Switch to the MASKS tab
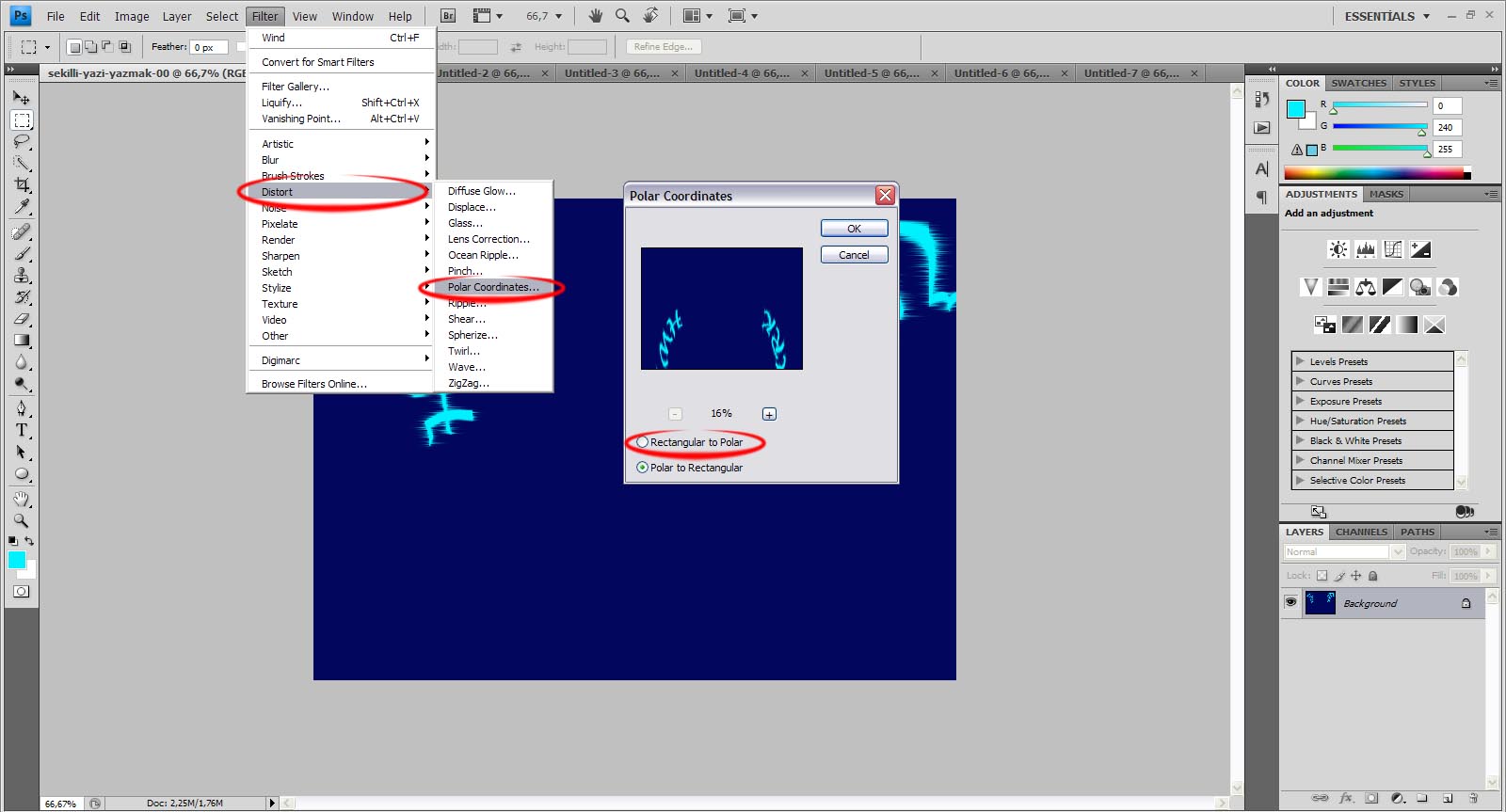Screen dimensions: 1506x812 [x=1386, y=194]
